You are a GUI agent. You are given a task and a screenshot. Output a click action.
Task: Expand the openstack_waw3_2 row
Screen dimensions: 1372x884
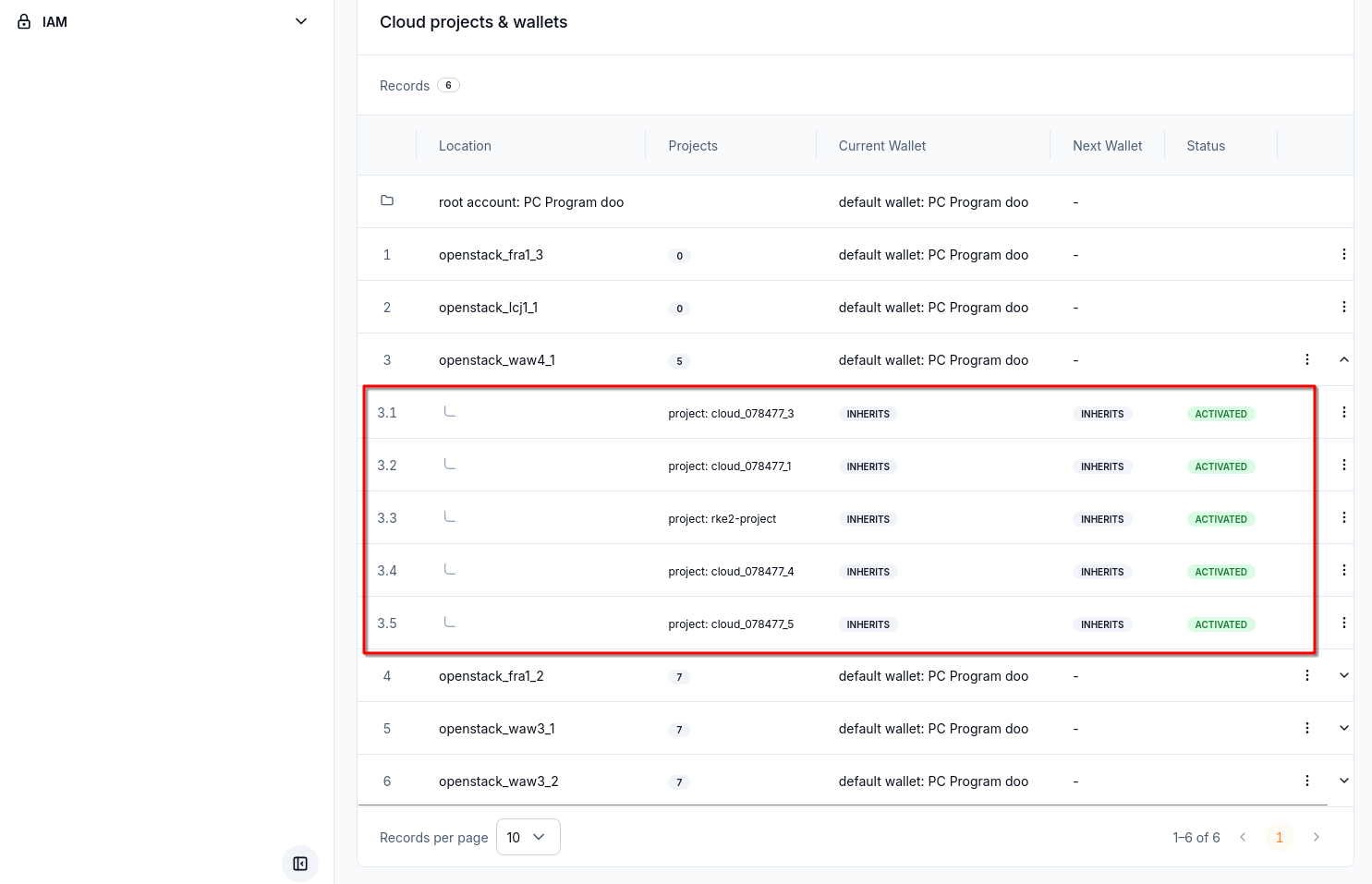click(1344, 781)
